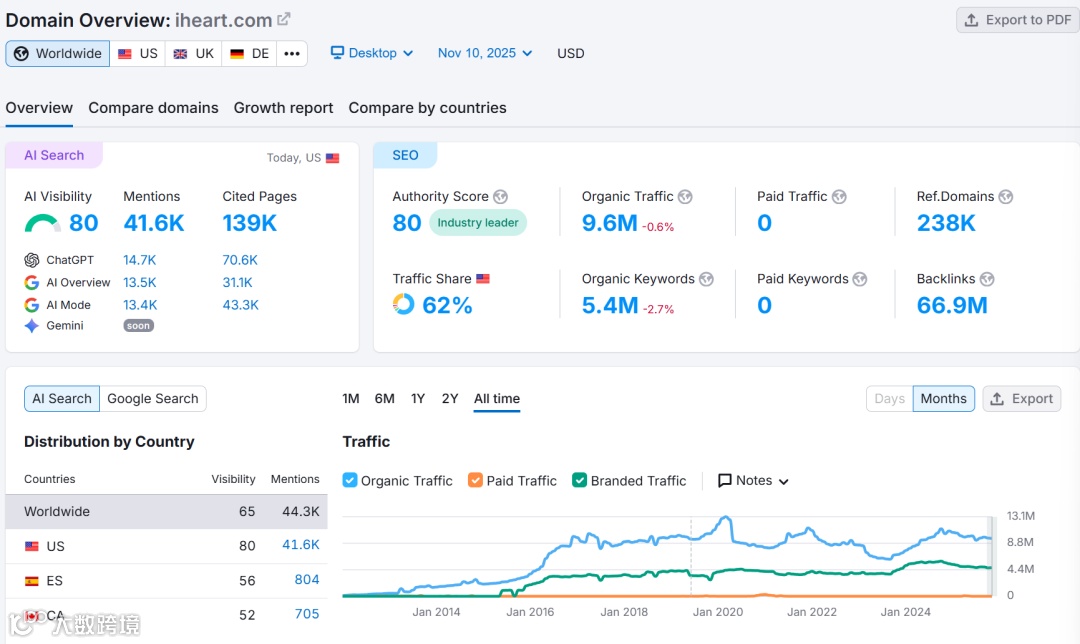Switch to the Growth report tab
The image size is (1080, 644).
pyautogui.click(x=283, y=108)
